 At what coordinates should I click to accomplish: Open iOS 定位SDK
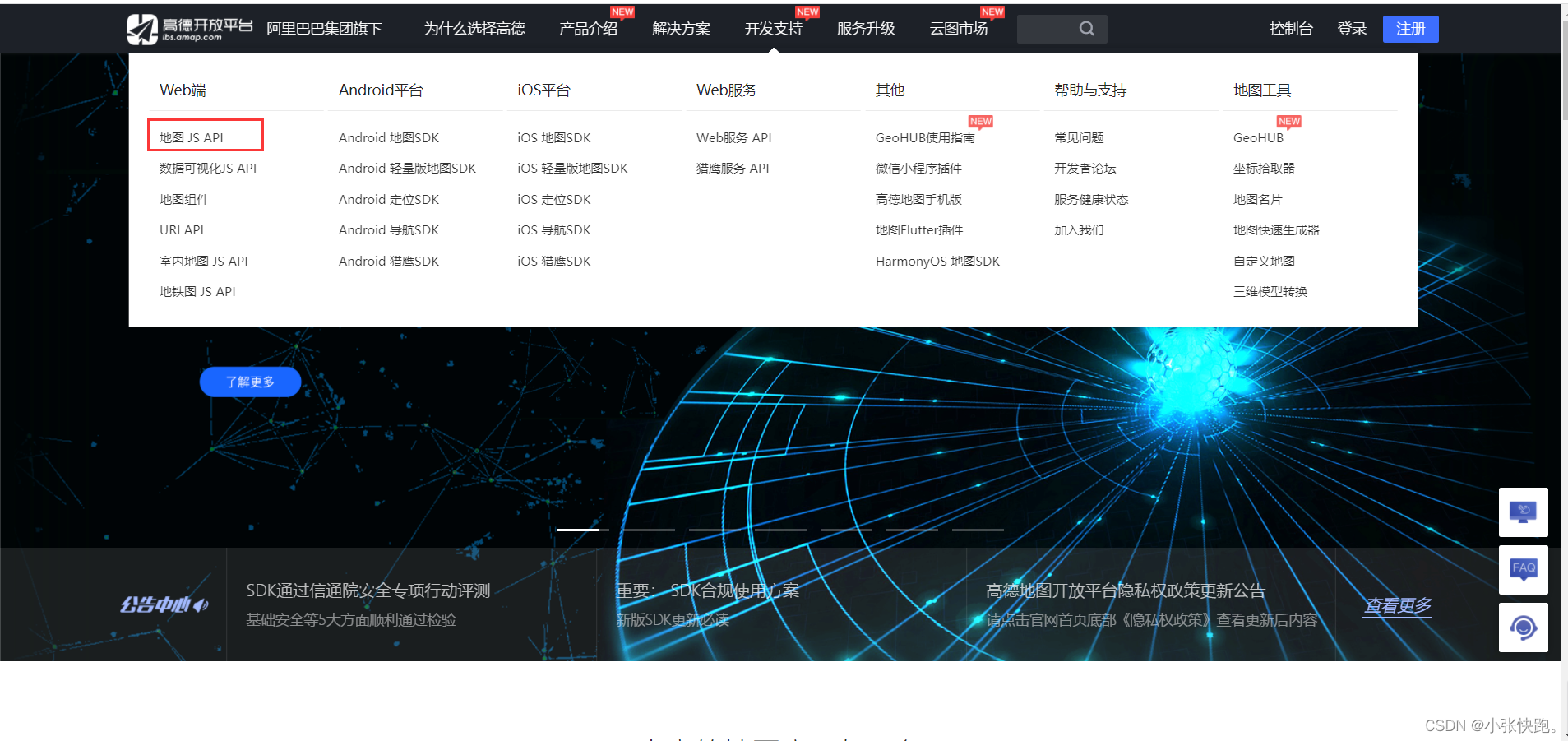(x=554, y=199)
